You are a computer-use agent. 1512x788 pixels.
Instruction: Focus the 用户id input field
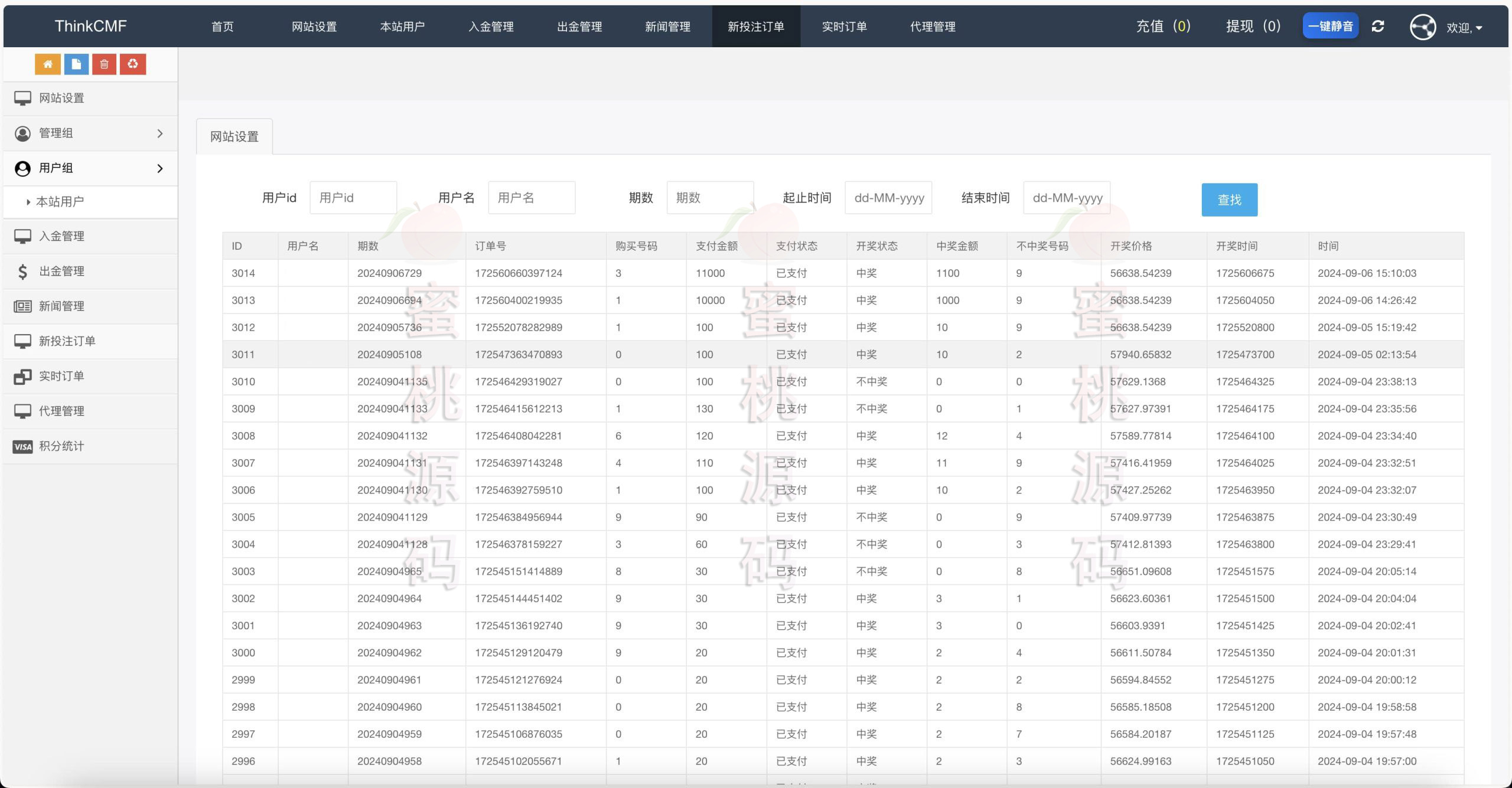click(353, 198)
